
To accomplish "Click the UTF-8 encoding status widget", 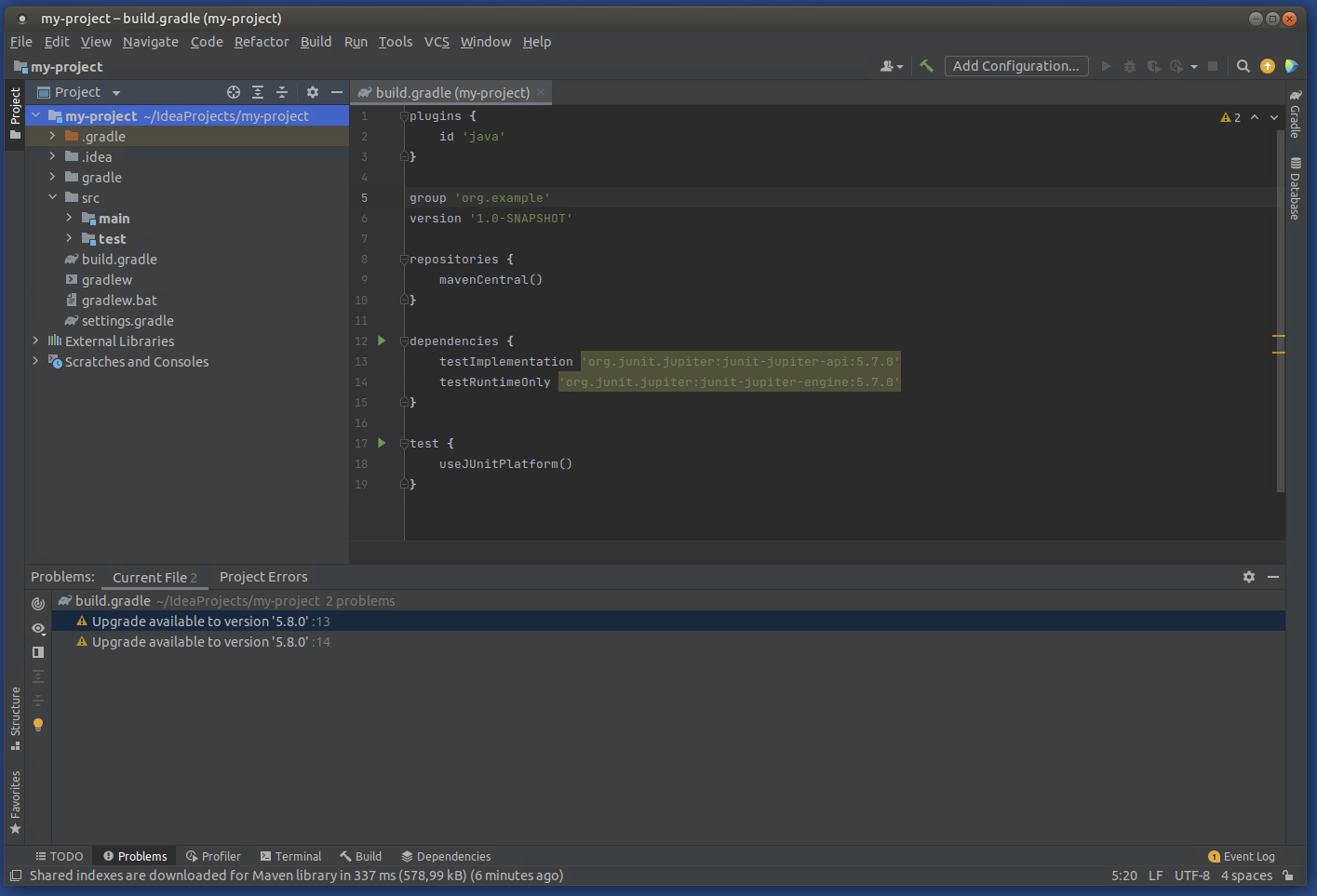I will pyautogui.click(x=1192, y=876).
